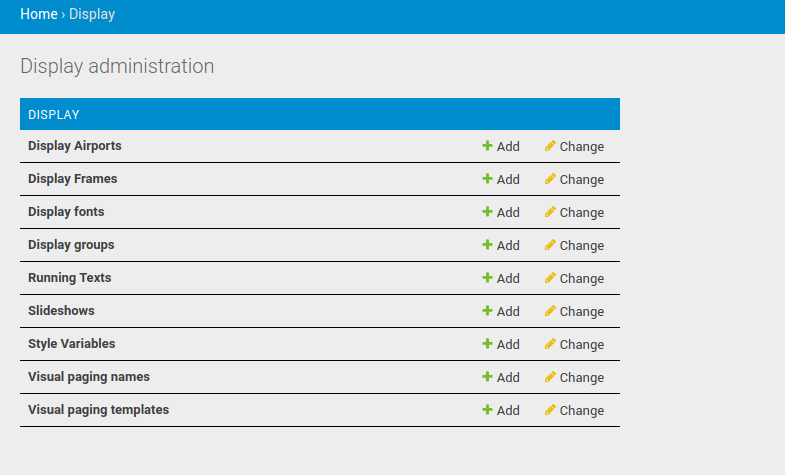The height and width of the screenshot is (475, 785).
Task: Open the Slideshows model link
Action: pos(61,311)
